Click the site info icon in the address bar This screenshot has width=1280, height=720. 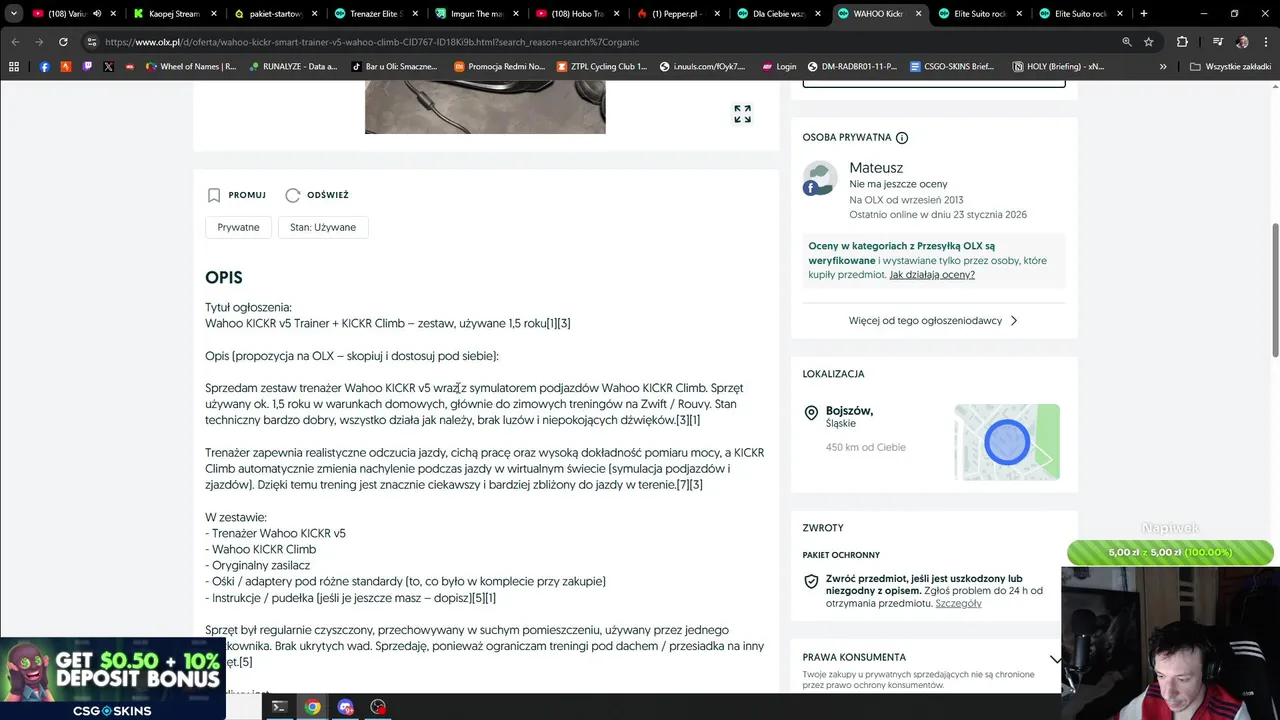pos(92,42)
